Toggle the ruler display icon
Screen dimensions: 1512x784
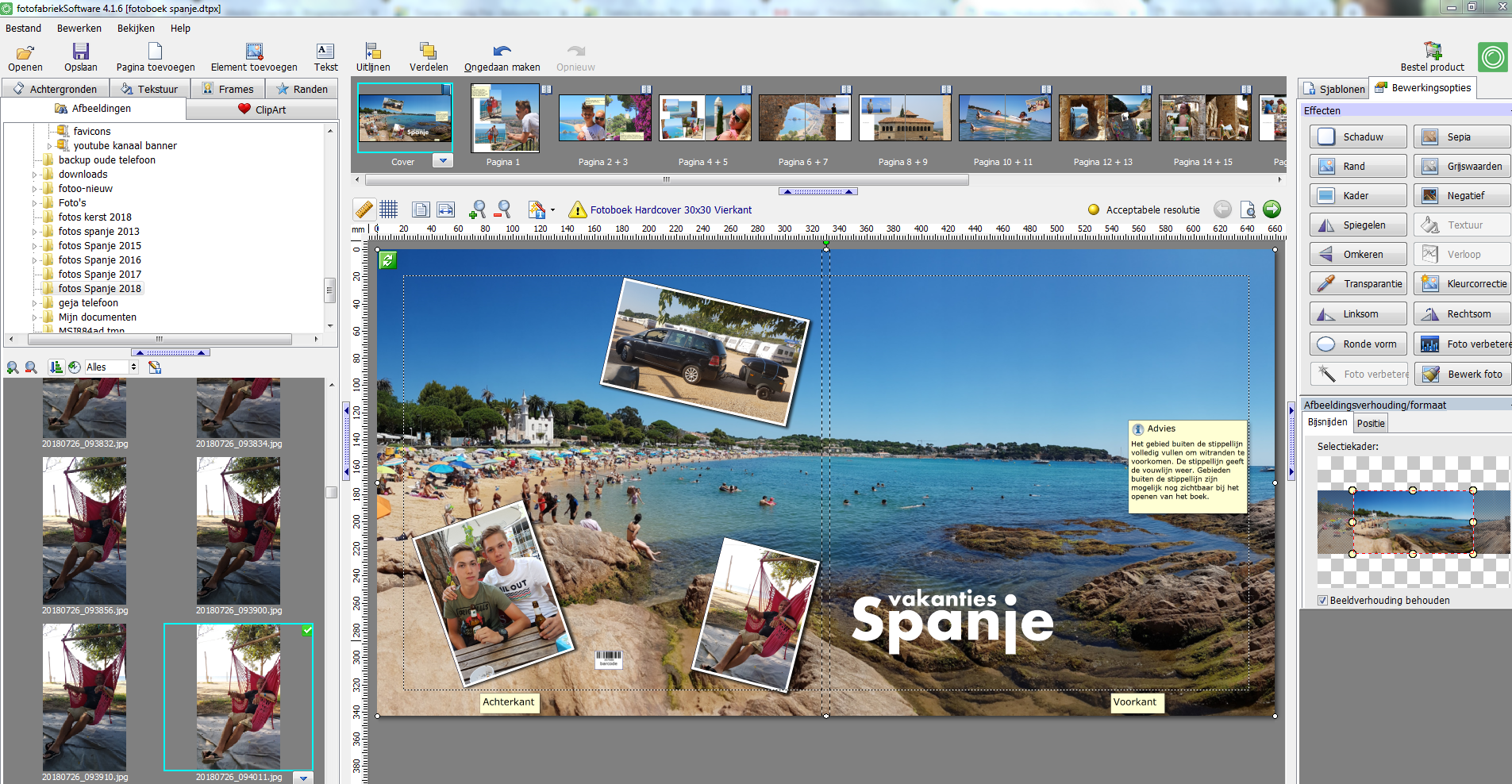364,209
